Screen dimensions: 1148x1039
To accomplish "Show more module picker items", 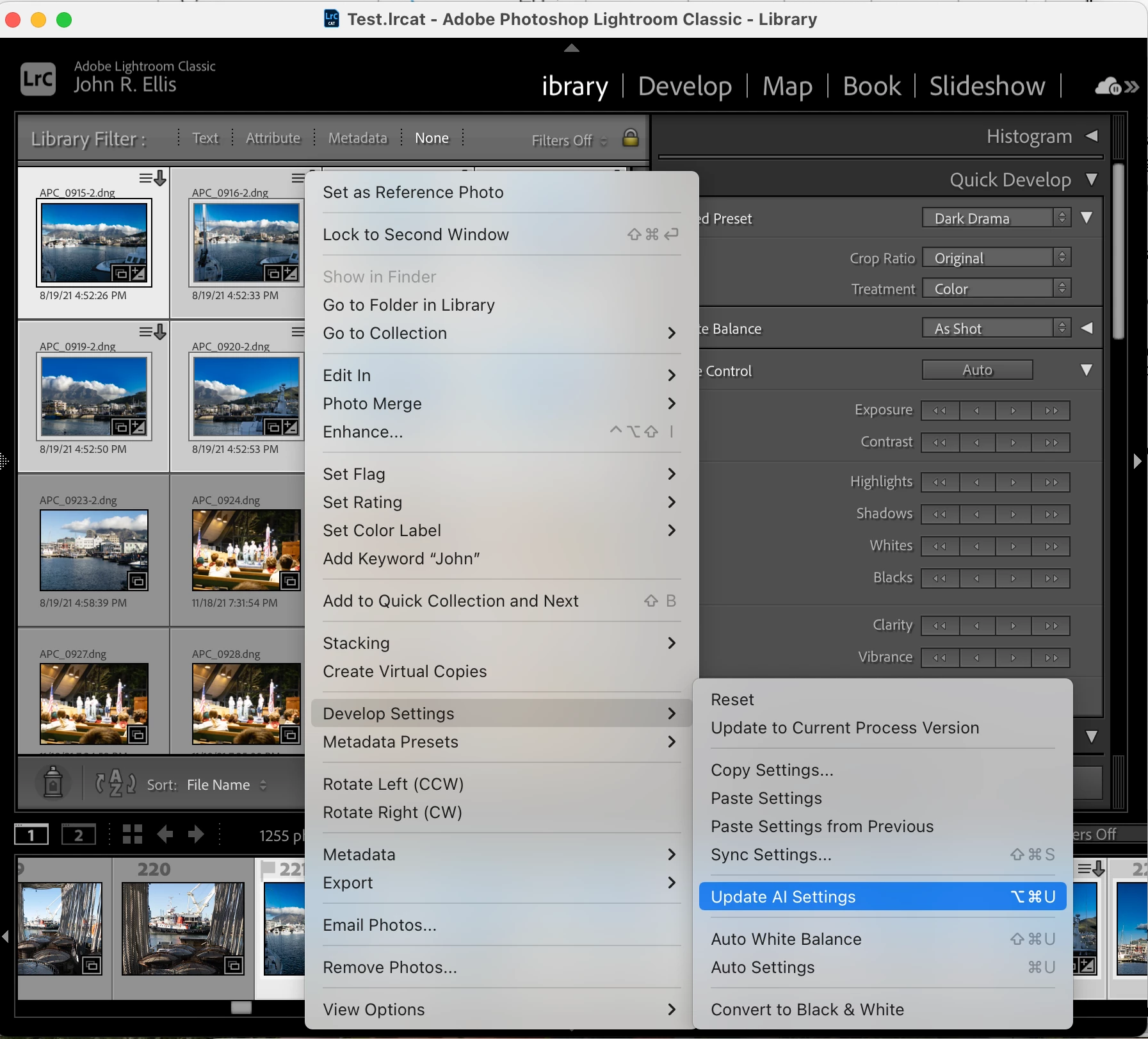I will tap(1131, 87).
